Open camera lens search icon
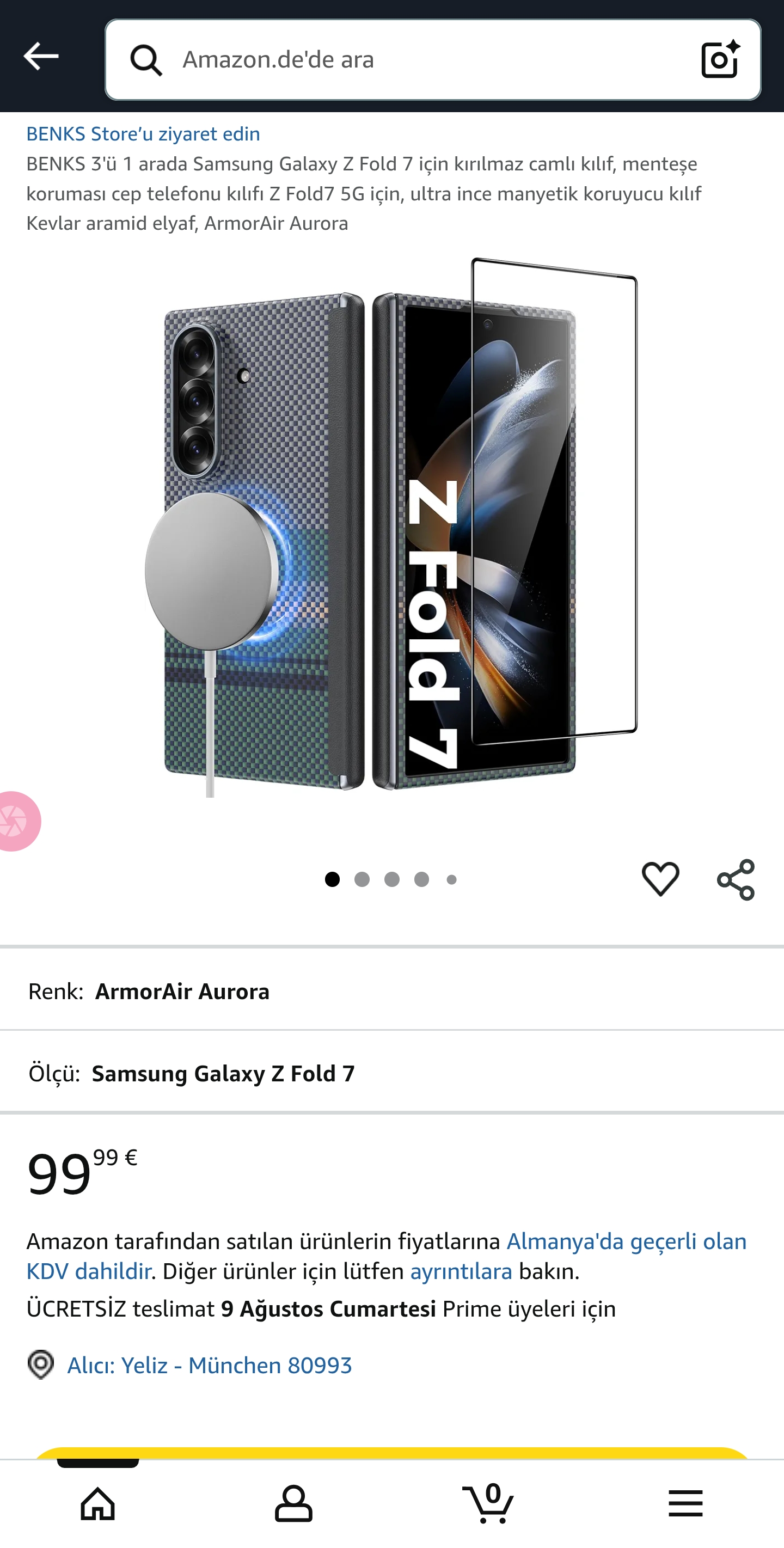The width and height of the screenshot is (784, 1548). point(720,59)
